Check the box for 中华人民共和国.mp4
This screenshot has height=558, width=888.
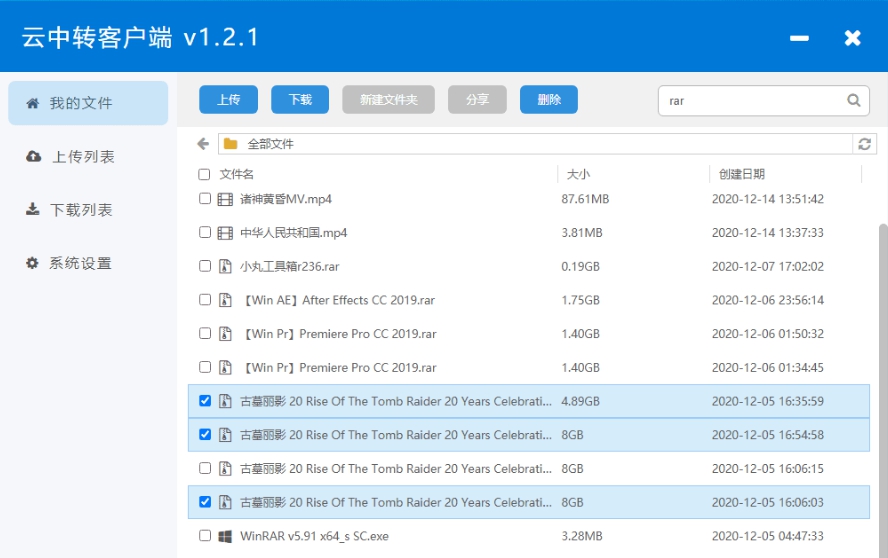coord(205,232)
